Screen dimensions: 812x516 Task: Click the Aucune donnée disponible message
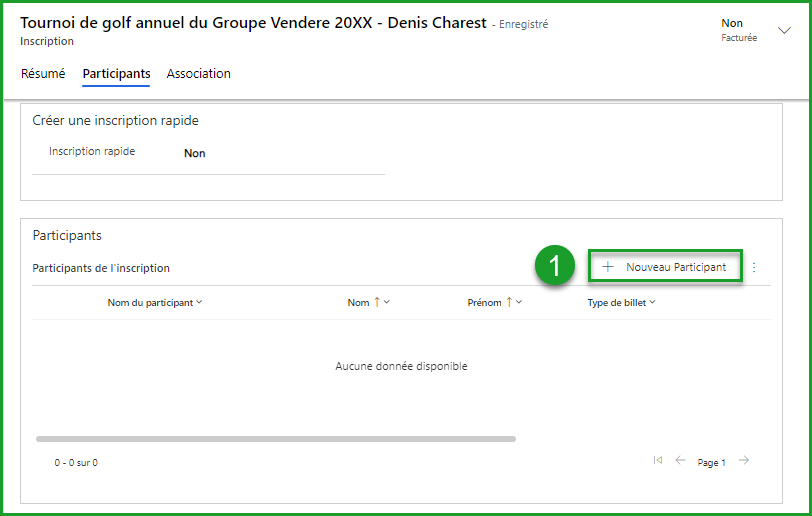[x=401, y=366]
